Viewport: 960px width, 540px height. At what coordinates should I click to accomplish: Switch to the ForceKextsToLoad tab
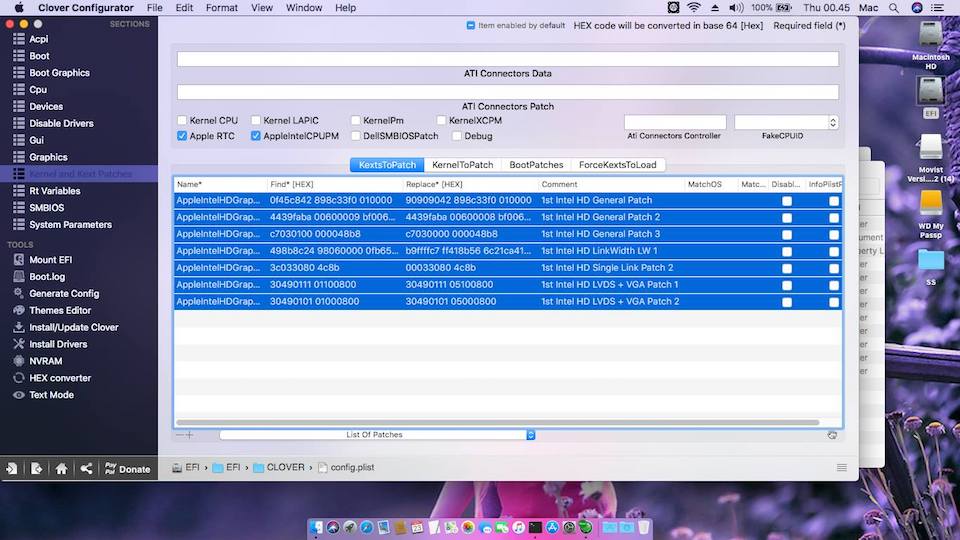pos(617,165)
